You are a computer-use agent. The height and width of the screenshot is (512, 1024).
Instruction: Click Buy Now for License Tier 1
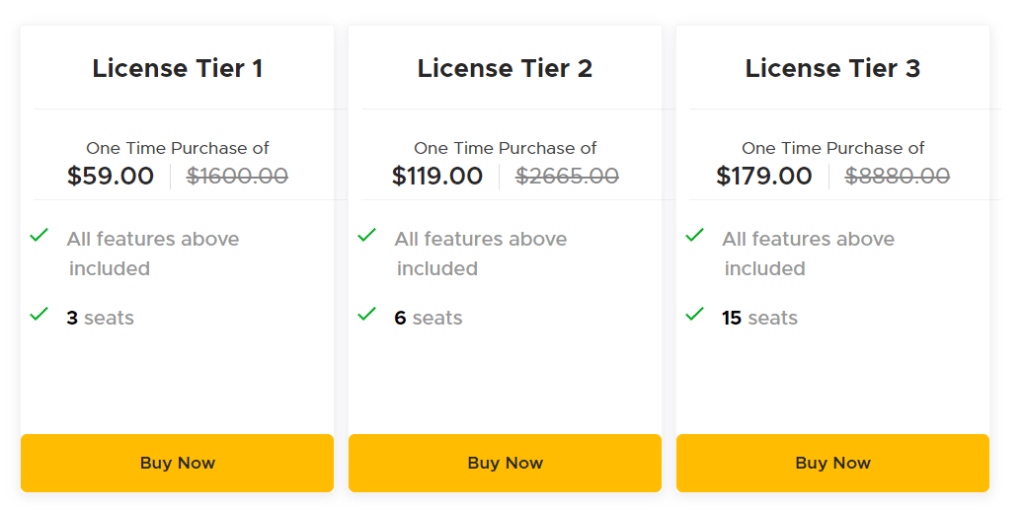point(177,463)
